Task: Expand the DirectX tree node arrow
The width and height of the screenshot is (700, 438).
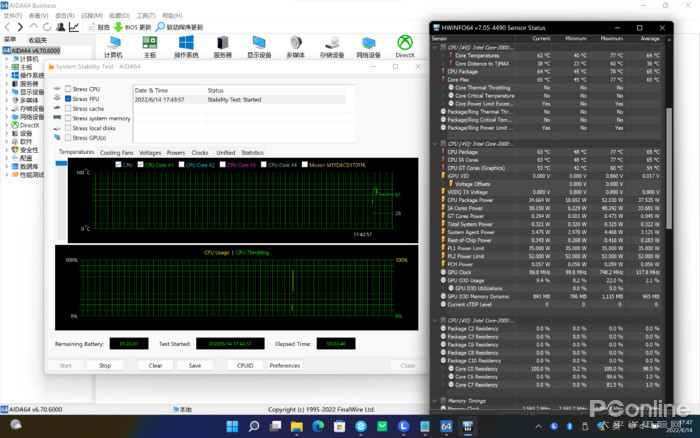Action: [x=6, y=125]
